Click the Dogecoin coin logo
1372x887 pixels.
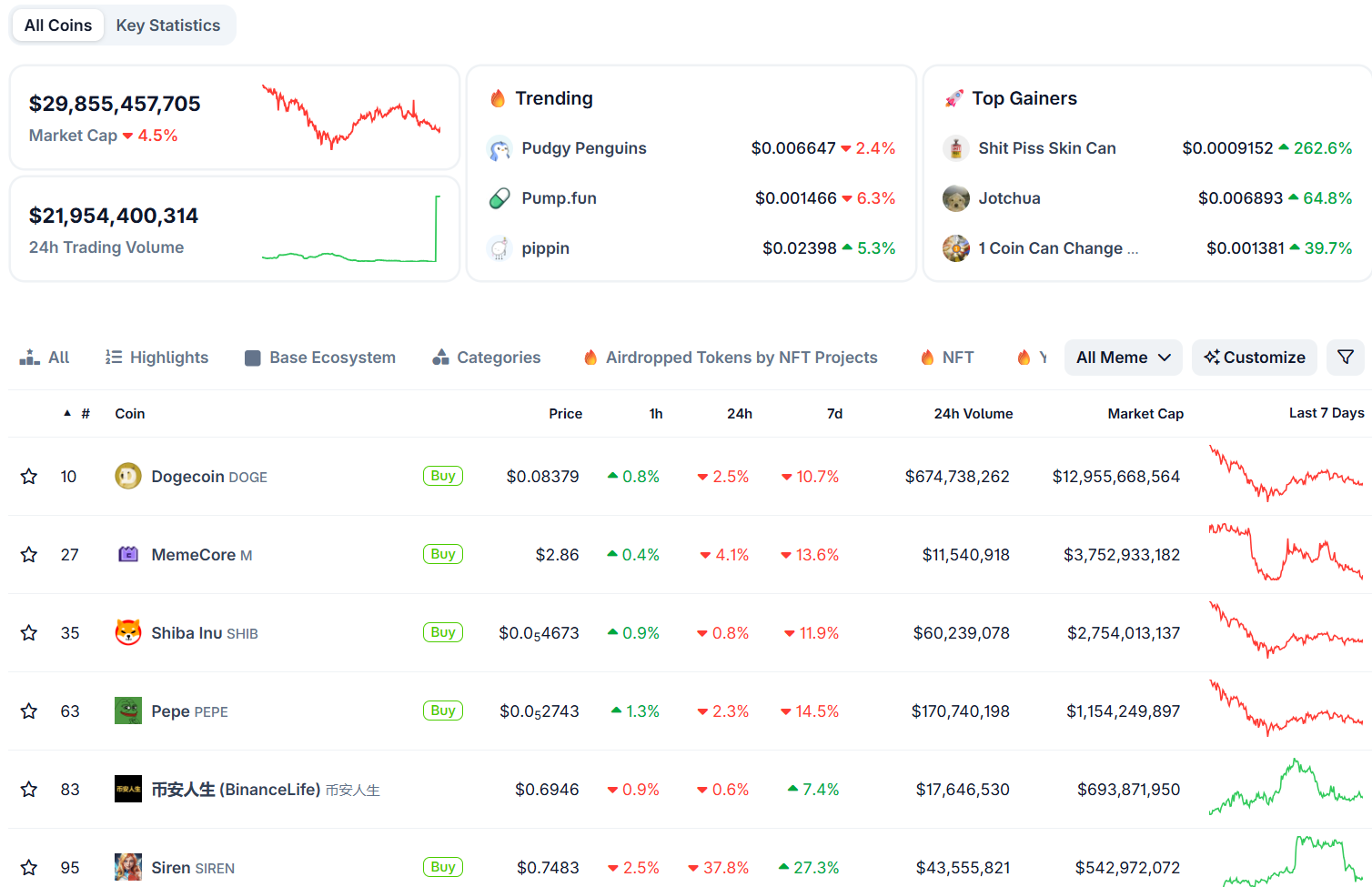click(x=128, y=476)
